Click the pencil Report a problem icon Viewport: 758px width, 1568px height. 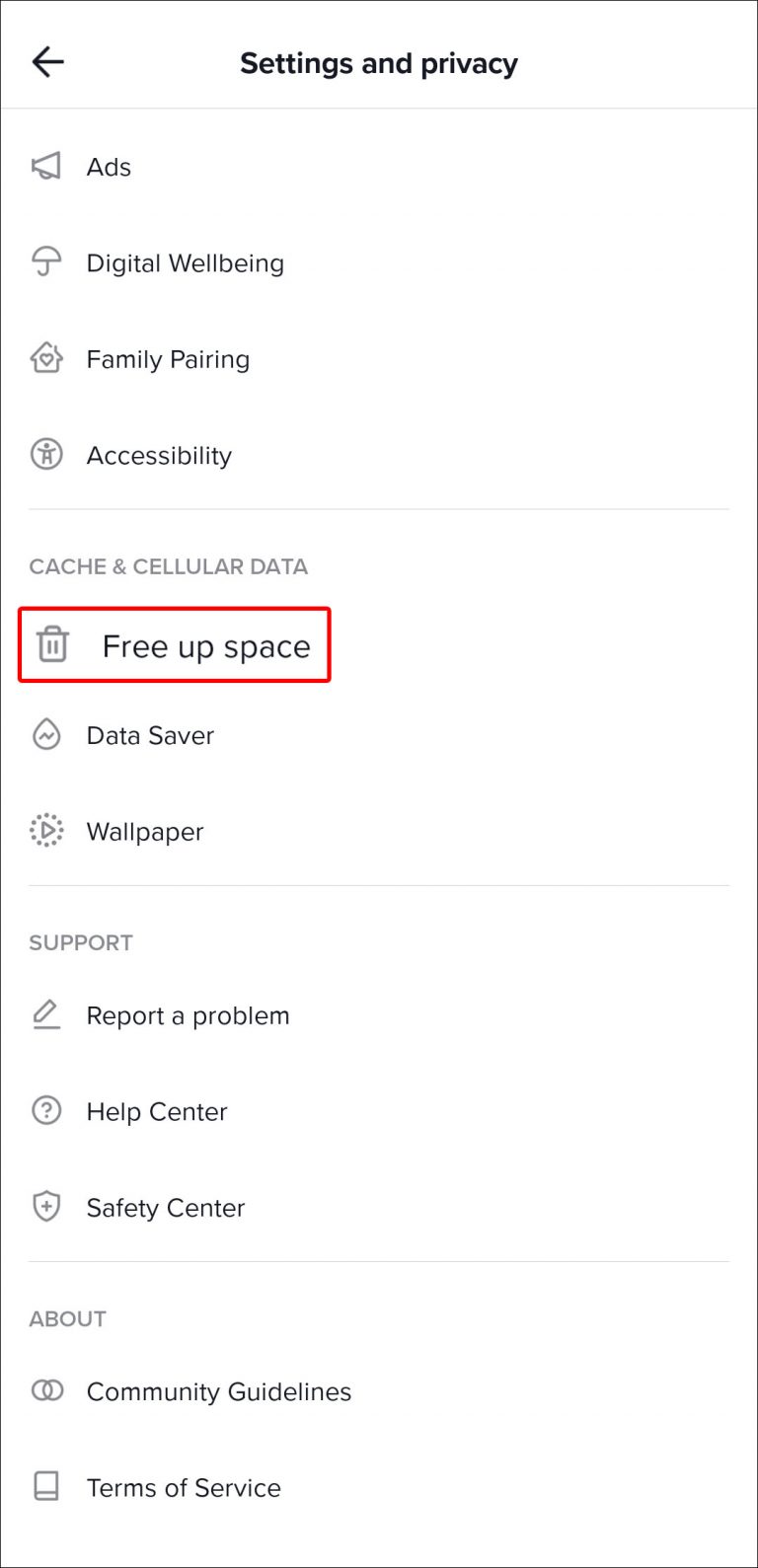point(46,1014)
